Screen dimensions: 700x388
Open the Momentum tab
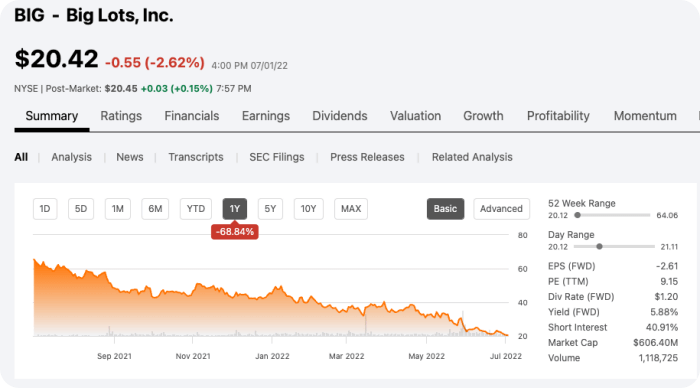pyautogui.click(x=645, y=116)
